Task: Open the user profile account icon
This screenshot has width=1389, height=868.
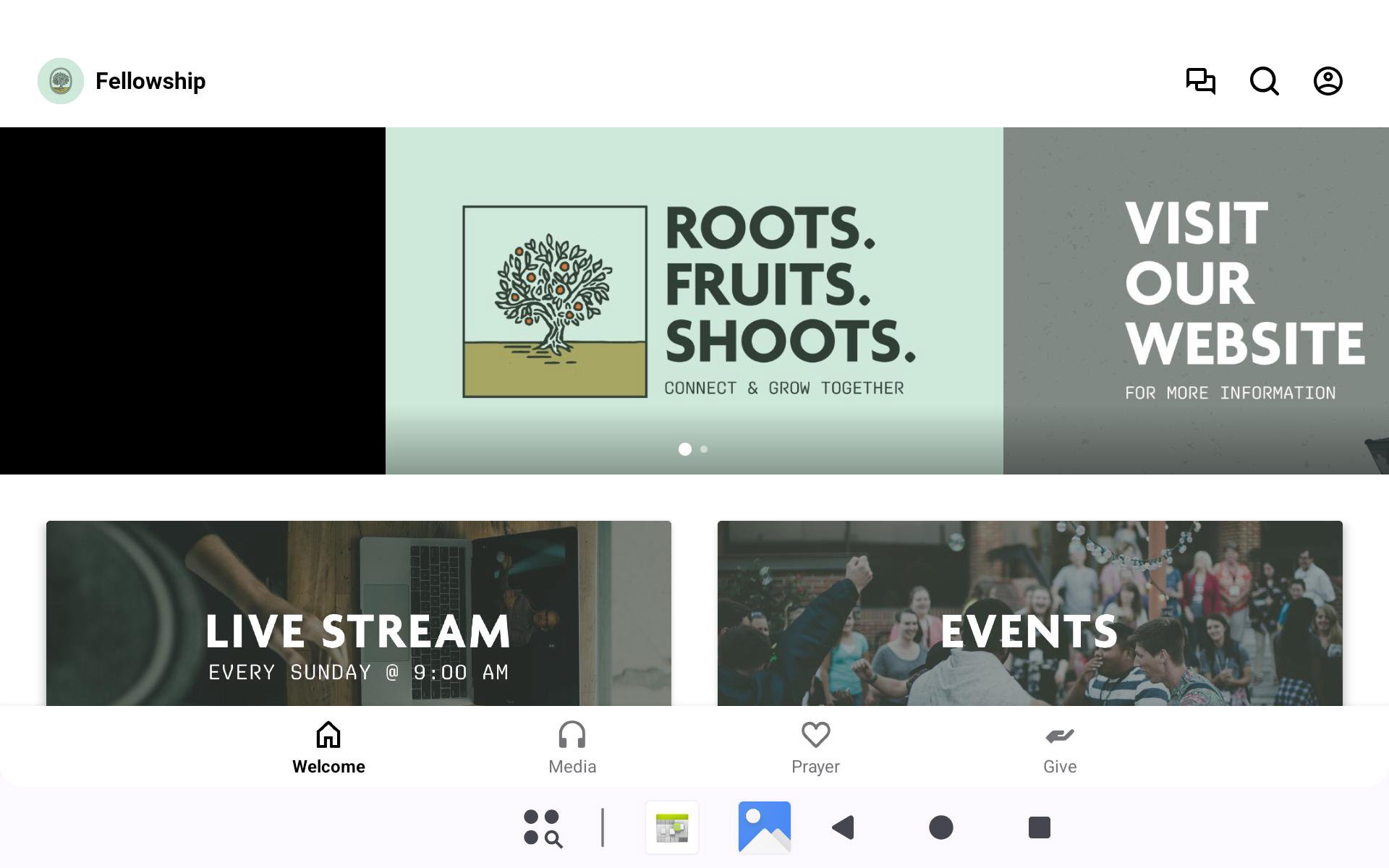Action: 1328,81
